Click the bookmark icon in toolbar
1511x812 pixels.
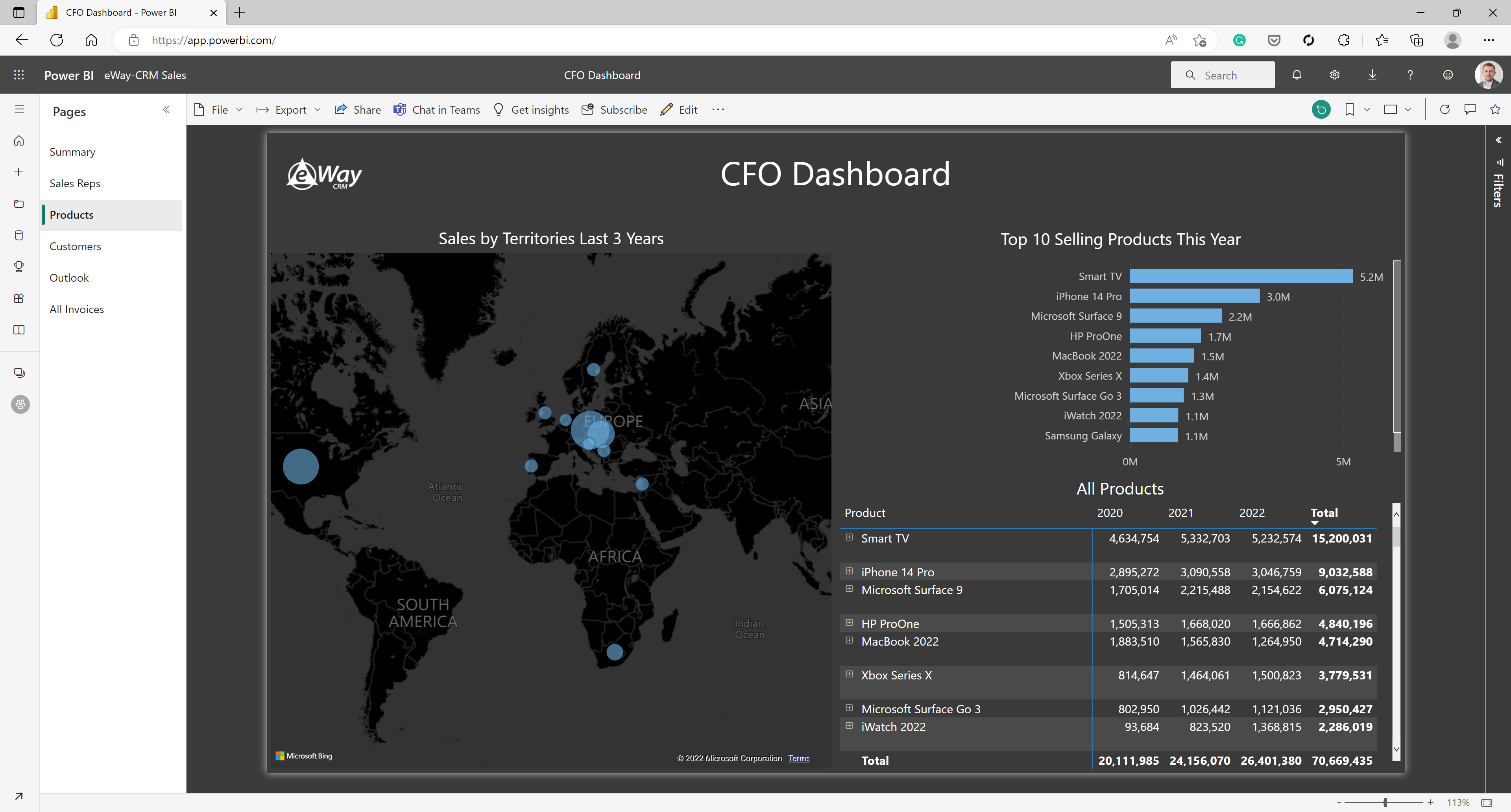click(x=1349, y=110)
